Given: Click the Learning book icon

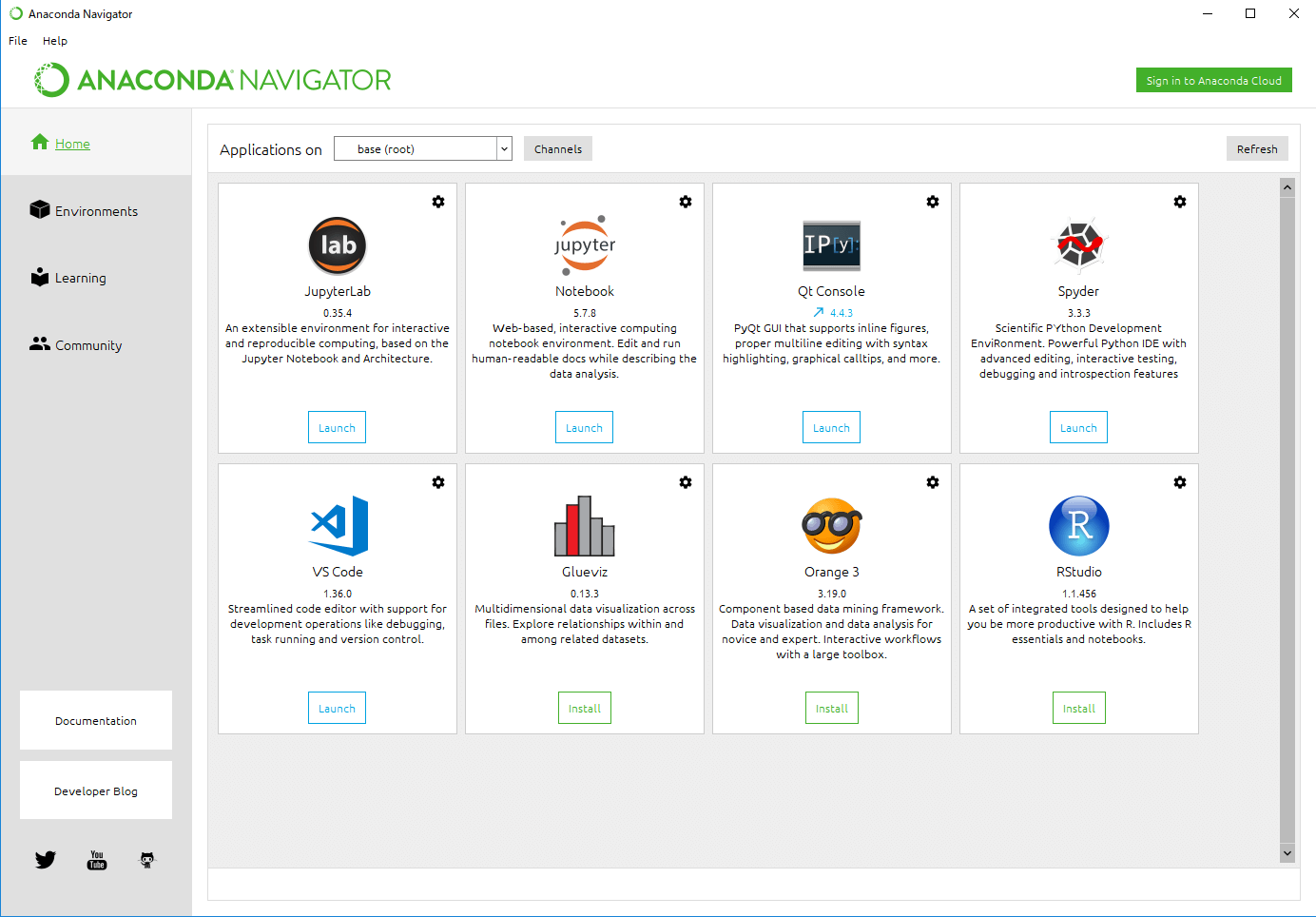Looking at the screenshot, I should coord(40,276).
